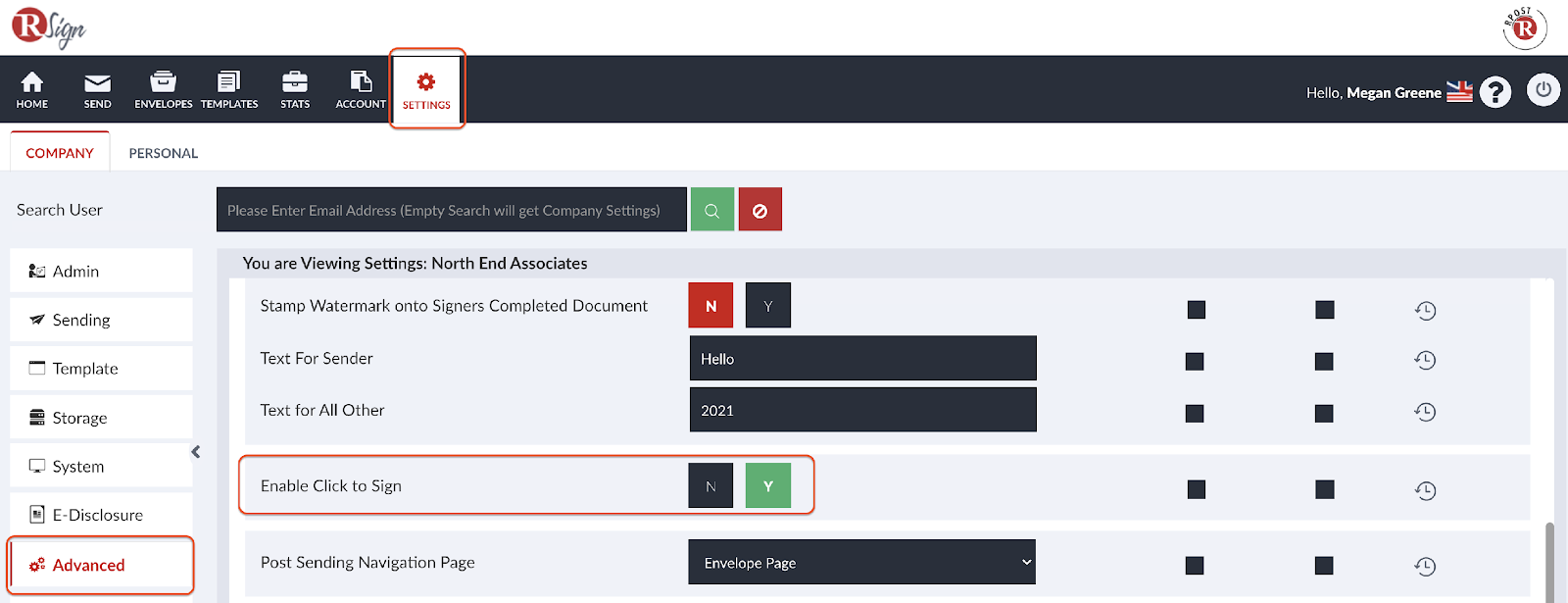Open help question mark icon

pyautogui.click(x=1495, y=91)
